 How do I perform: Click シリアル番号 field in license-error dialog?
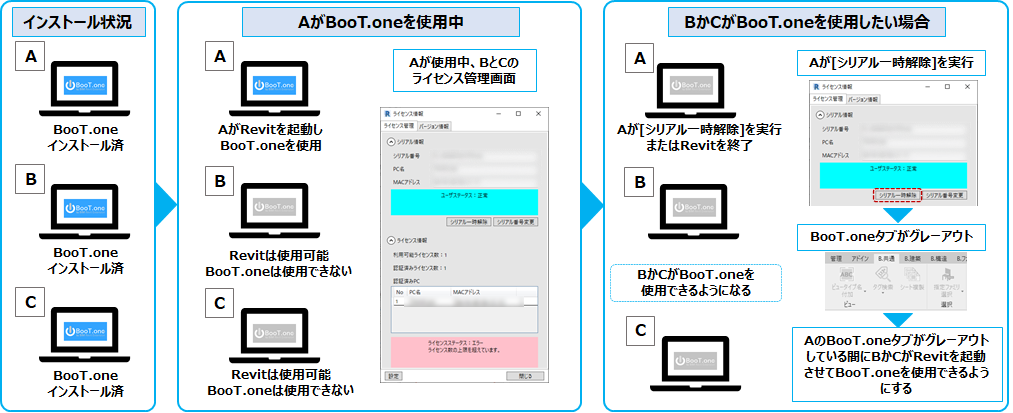point(485,156)
